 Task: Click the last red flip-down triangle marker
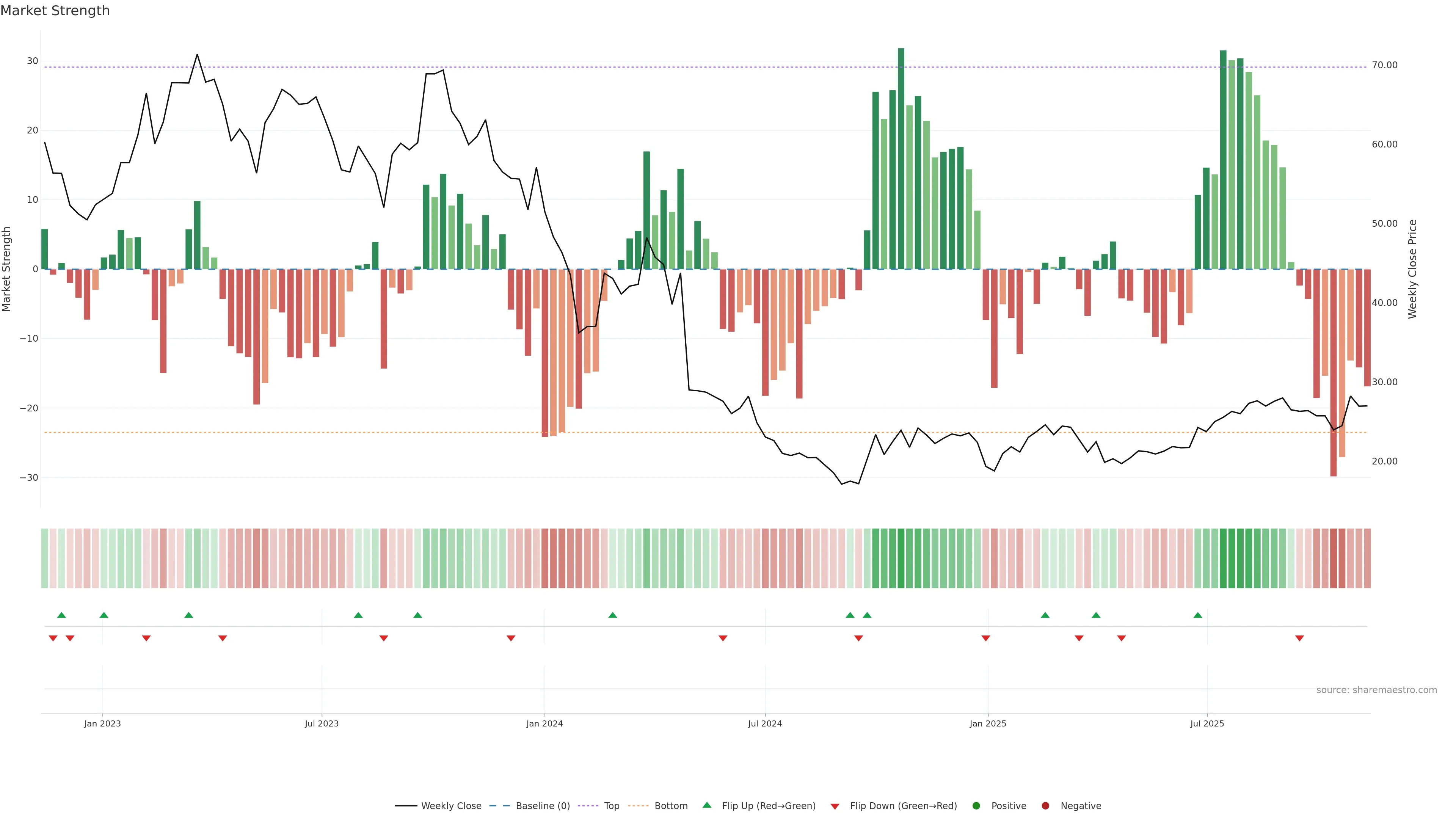(x=1299, y=638)
